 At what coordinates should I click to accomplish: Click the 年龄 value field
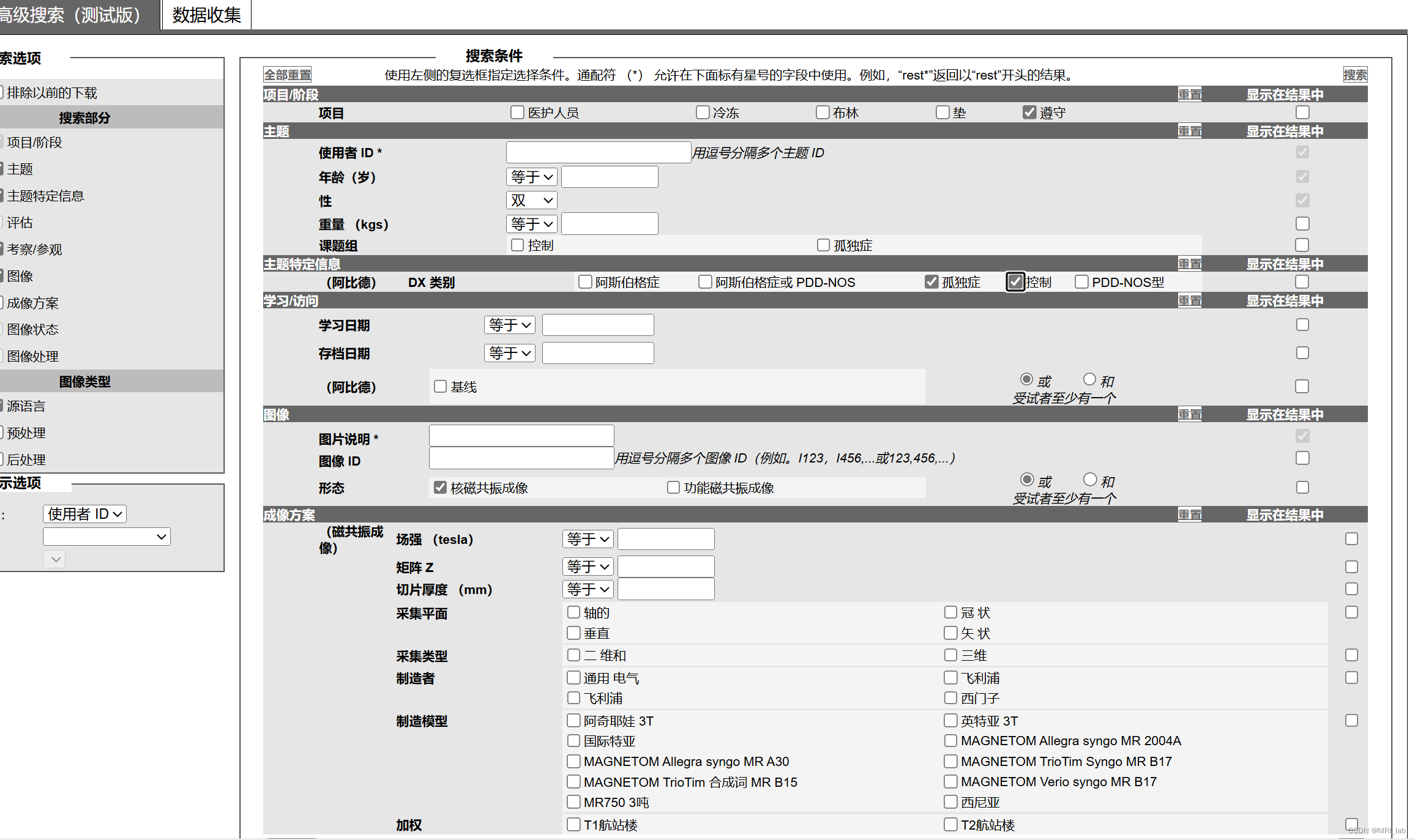pyautogui.click(x=610, y=177)
